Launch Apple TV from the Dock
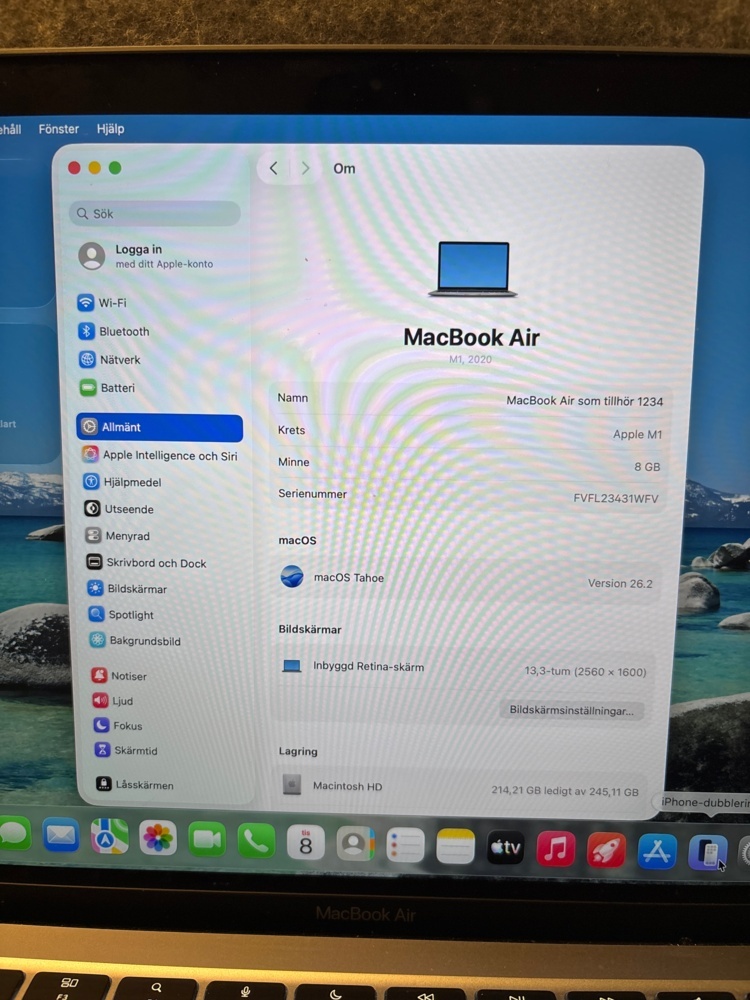 point(505,848)
